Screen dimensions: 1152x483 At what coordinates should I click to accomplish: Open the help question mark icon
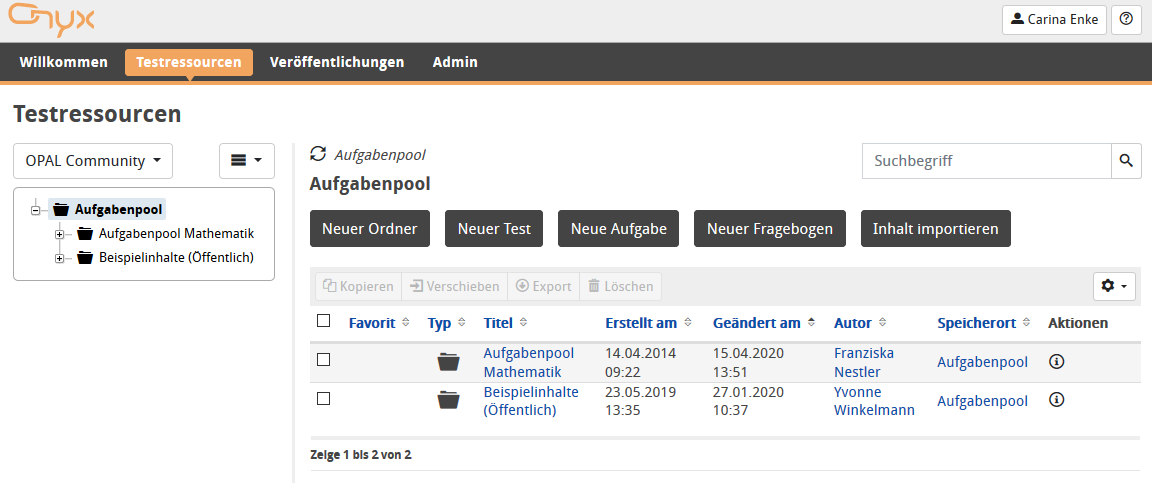(x=1126, y=20)
